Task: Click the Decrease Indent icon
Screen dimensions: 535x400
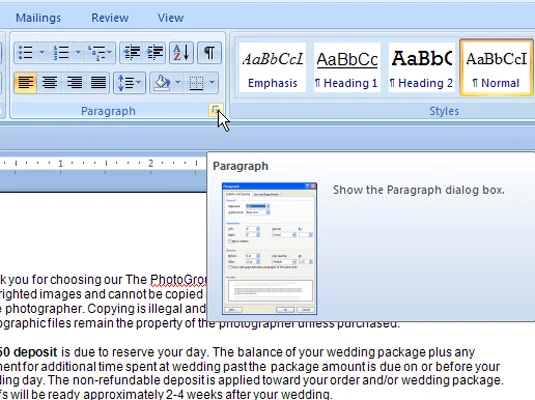Action: (131, 53)
